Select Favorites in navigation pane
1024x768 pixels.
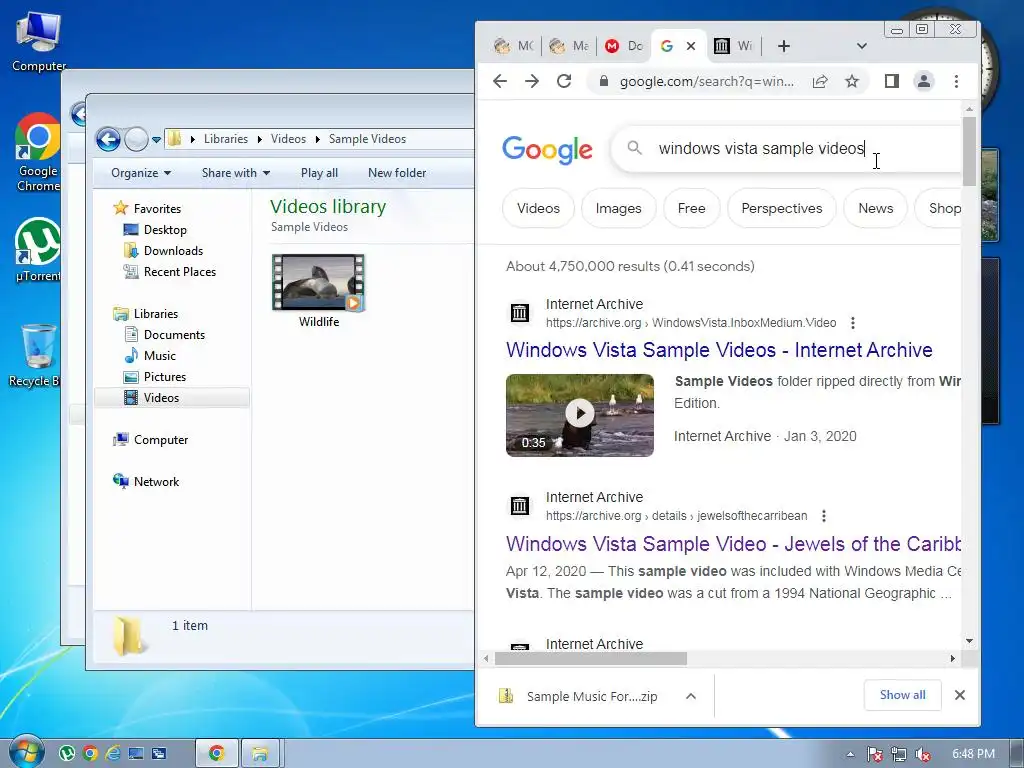point(157,208)
